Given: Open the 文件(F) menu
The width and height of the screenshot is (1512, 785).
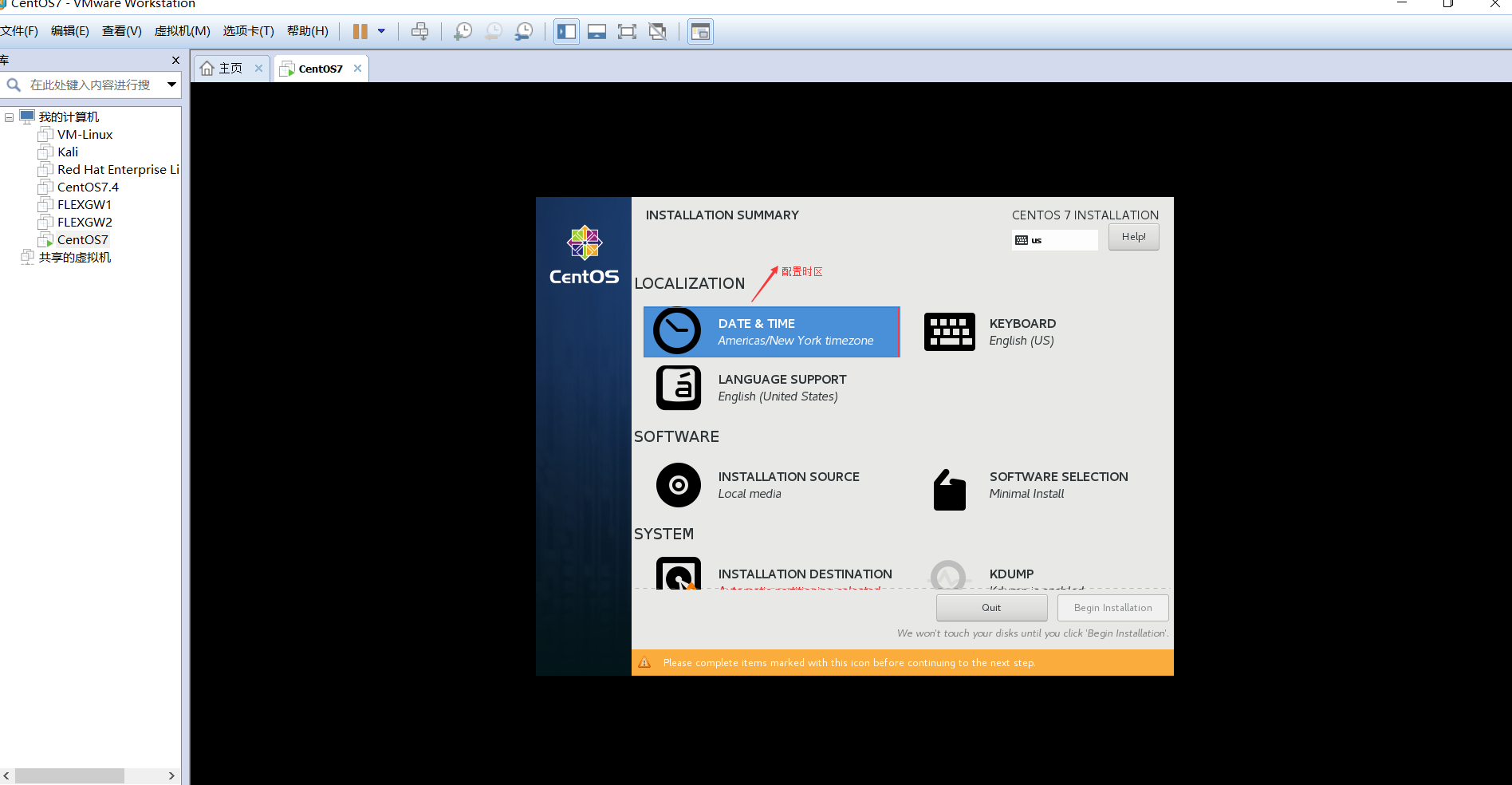Looking at the screenshot, I should point(19,31).
